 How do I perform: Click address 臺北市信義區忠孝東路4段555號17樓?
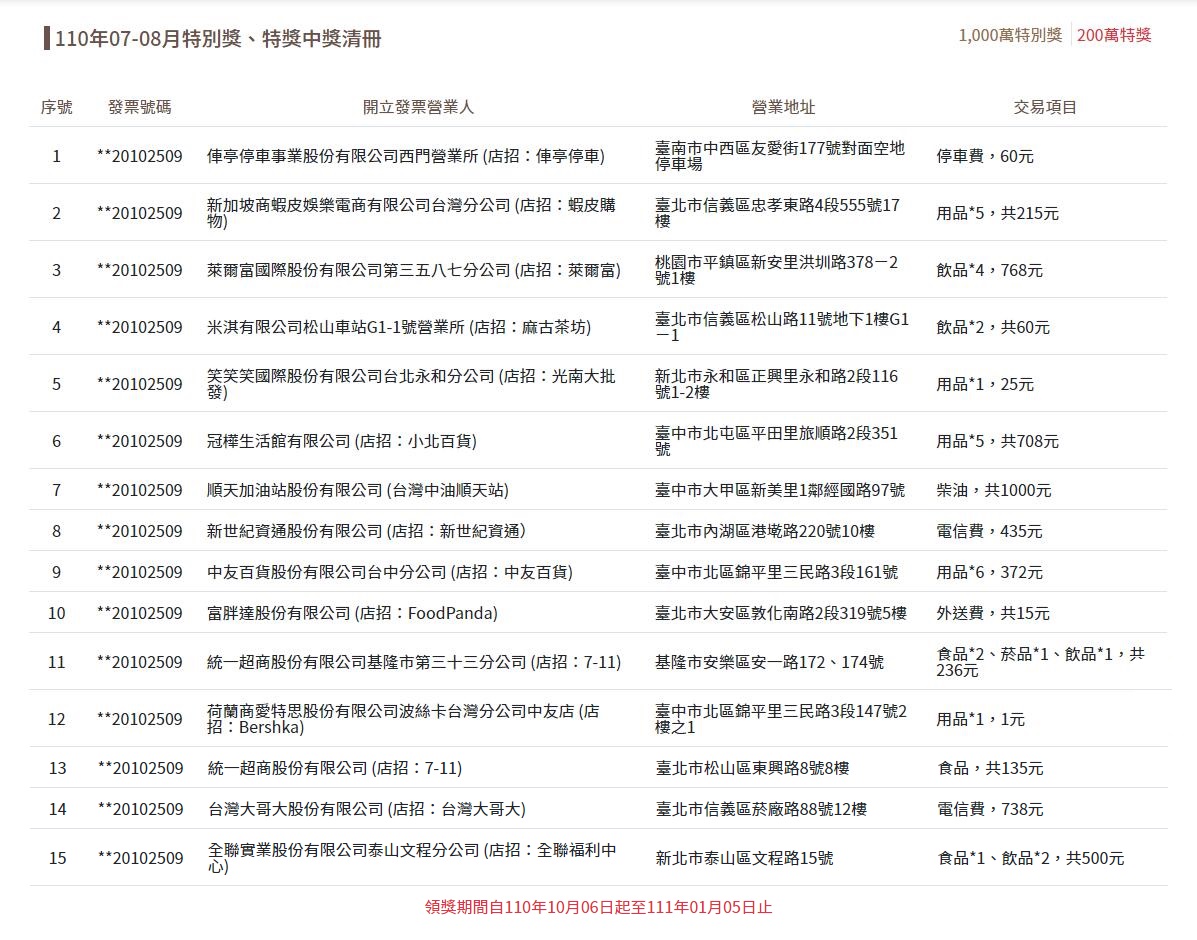click(777, 213)
